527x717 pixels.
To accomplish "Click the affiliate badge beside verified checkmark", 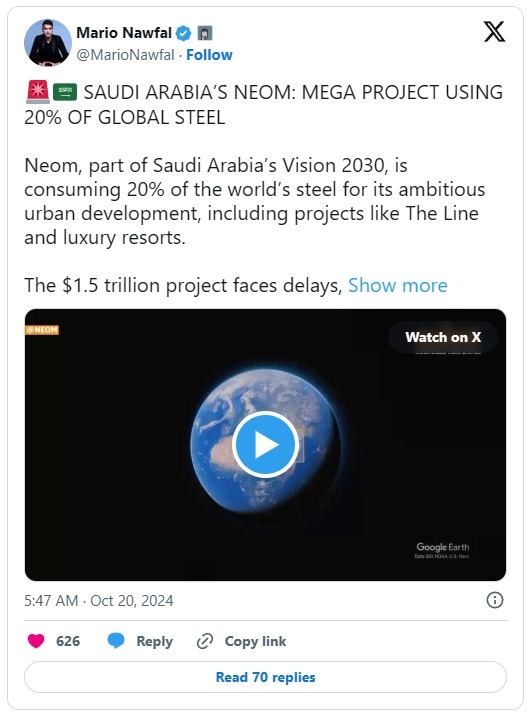I will pos(204,33).
